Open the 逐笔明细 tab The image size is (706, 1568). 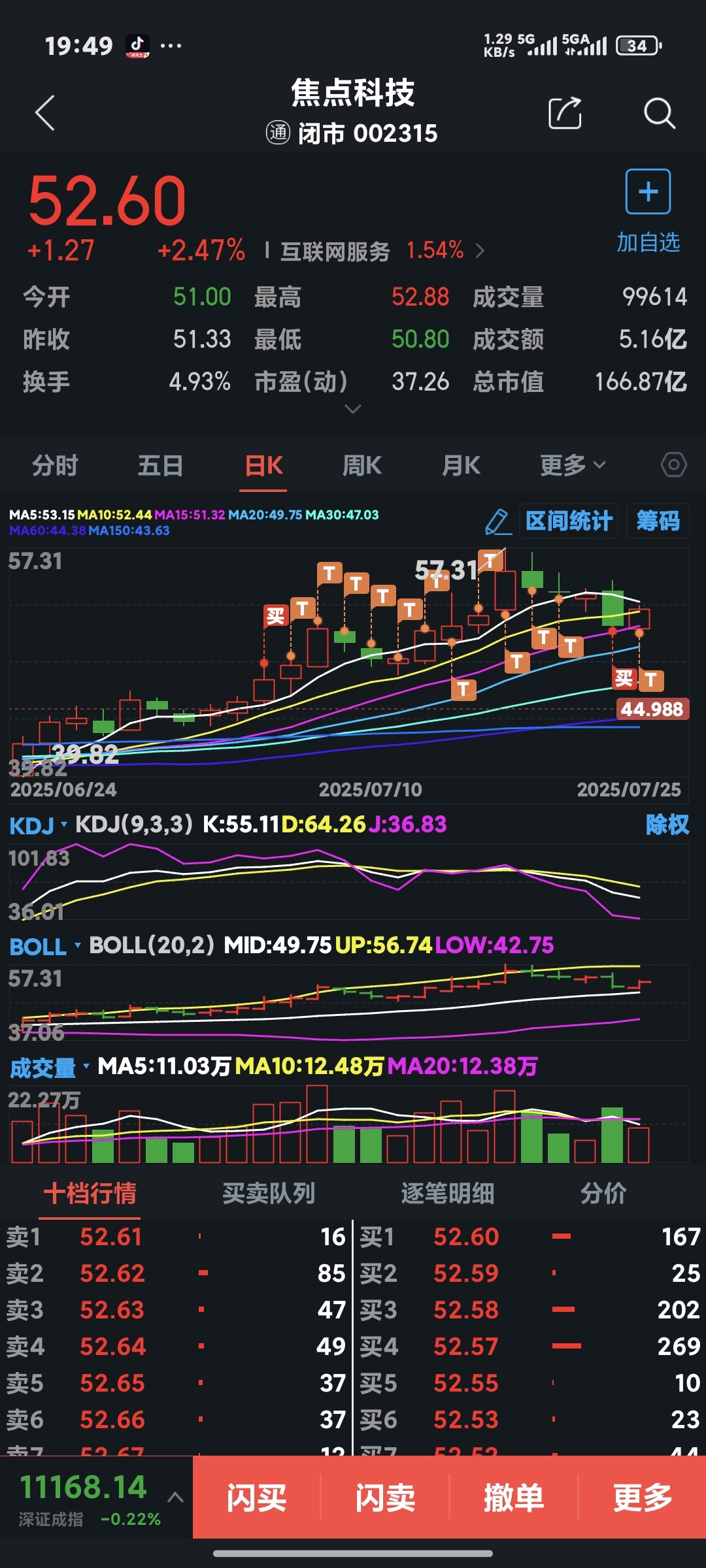point(448,1194)
